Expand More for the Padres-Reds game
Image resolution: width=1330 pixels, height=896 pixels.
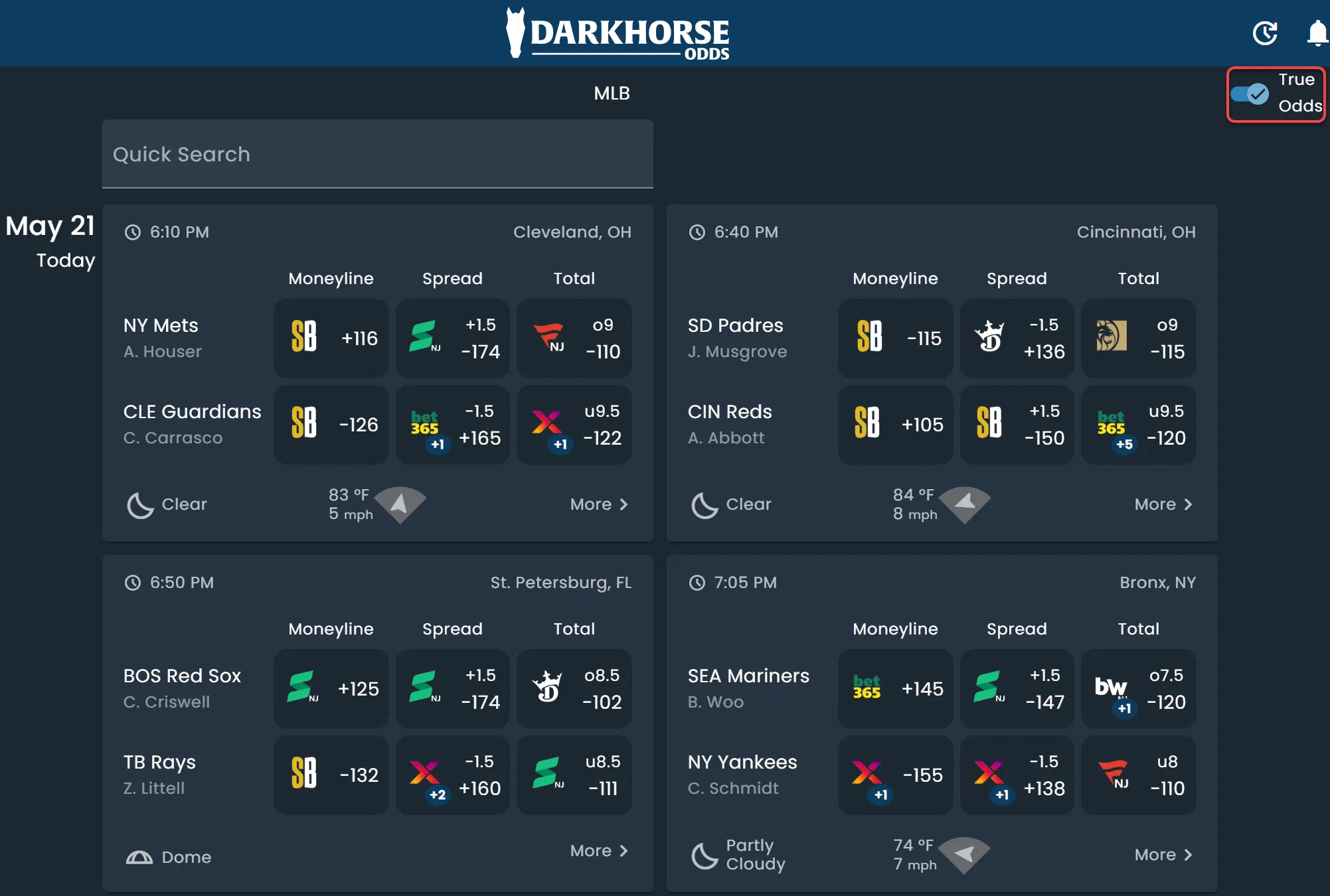(1162, 504)
